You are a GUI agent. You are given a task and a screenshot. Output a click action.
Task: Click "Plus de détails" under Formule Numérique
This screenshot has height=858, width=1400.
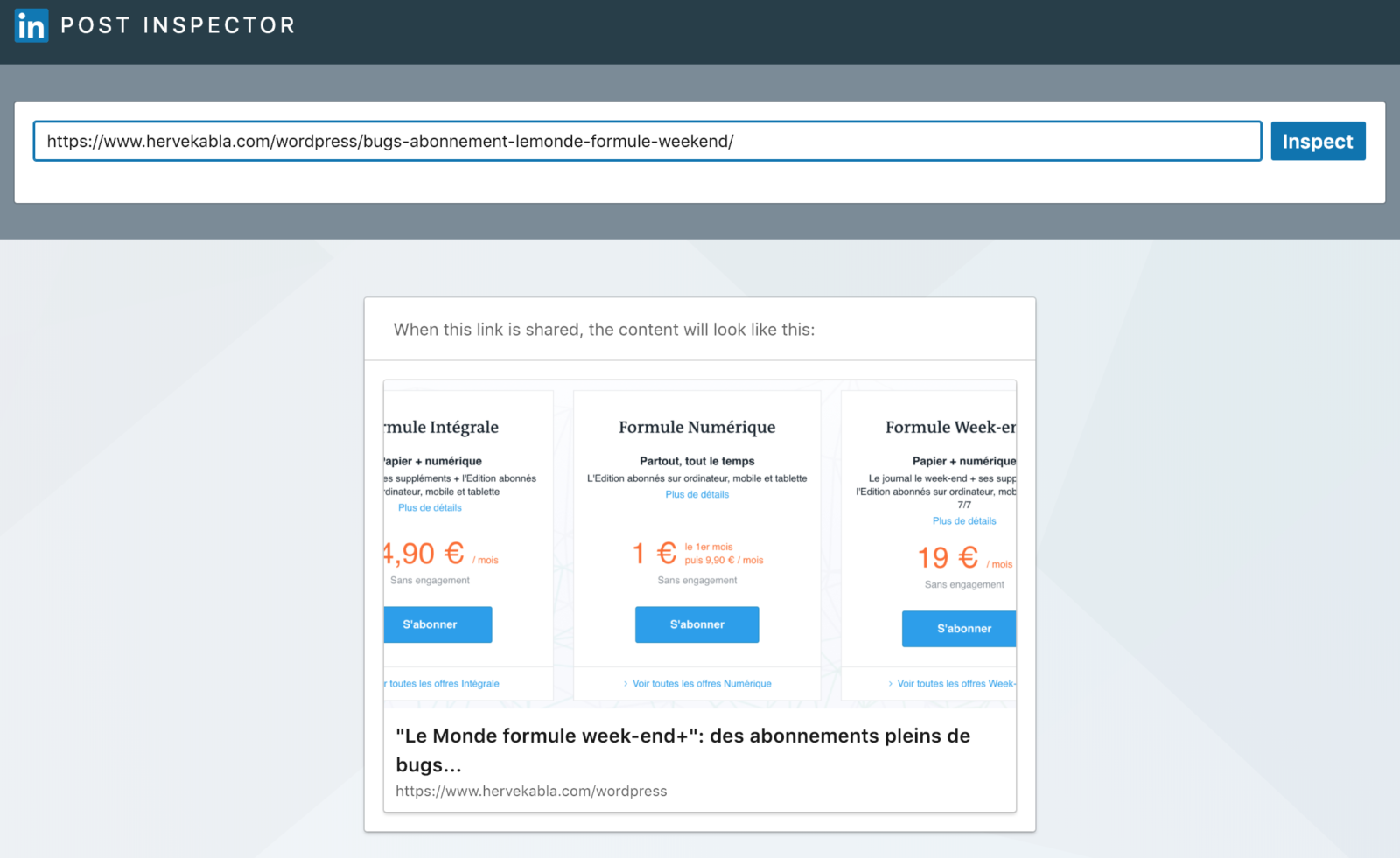[696, 494]
